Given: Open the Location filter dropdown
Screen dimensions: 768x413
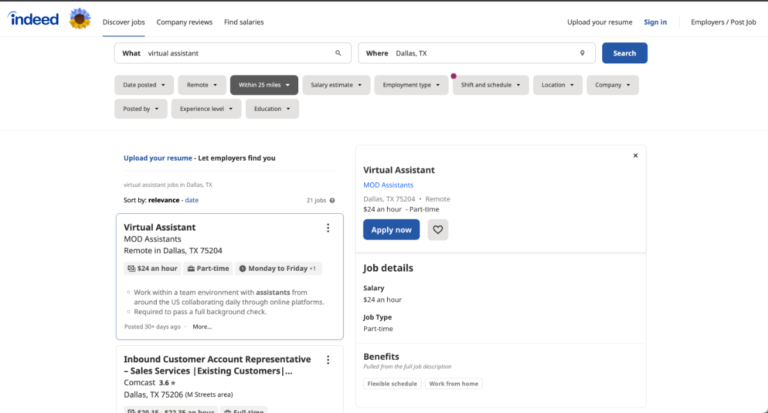Looking at the screenshot, I should pos(557,85).
